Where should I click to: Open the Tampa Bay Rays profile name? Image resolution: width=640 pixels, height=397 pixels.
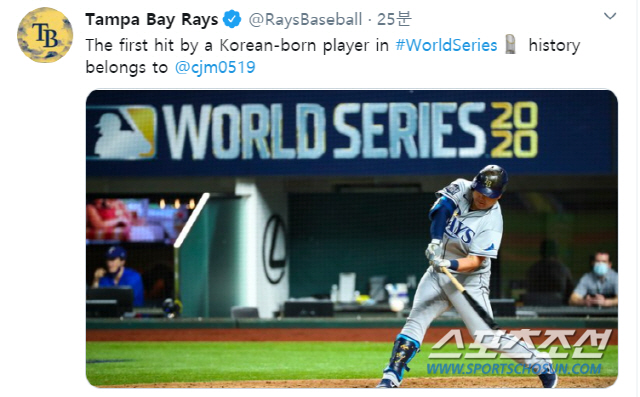click(x=152, y=19)
